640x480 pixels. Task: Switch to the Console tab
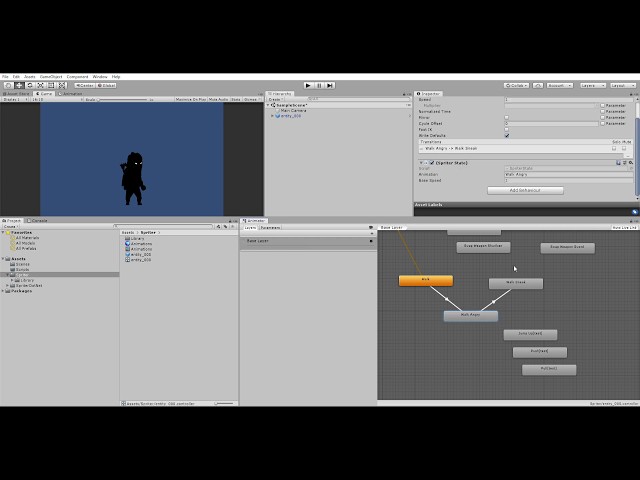(x=38, y=220)
